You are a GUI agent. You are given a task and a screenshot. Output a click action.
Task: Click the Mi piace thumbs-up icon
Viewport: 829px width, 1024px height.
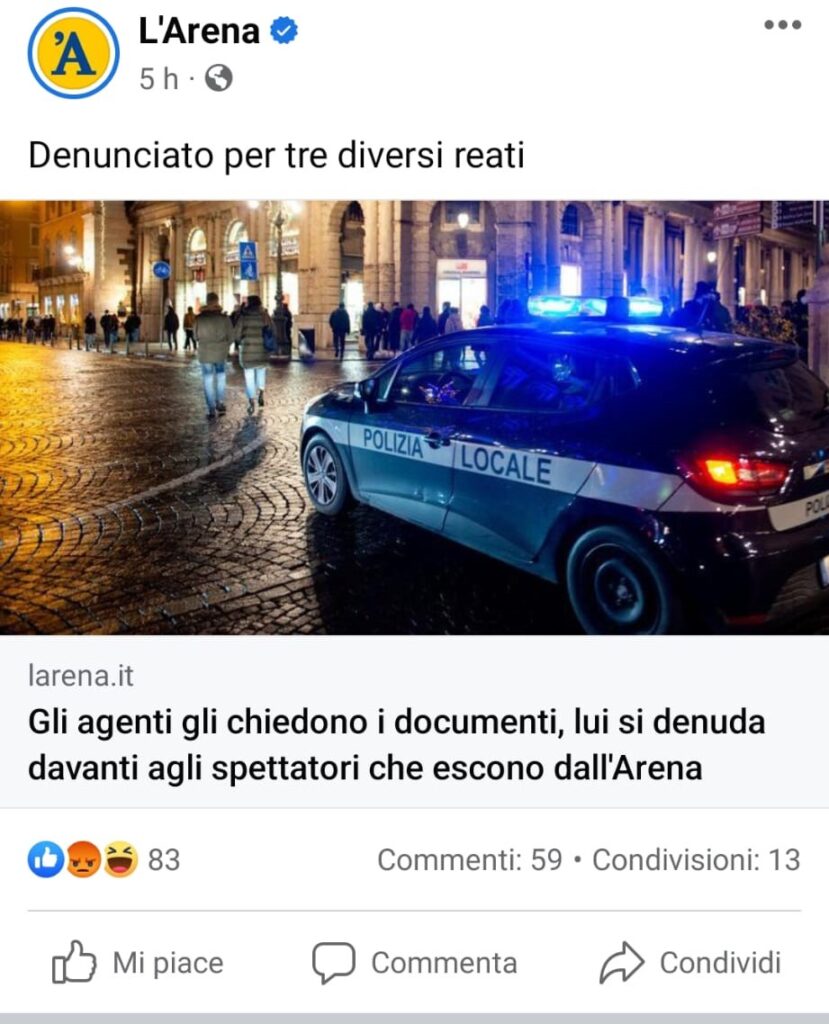click(74, 962)
